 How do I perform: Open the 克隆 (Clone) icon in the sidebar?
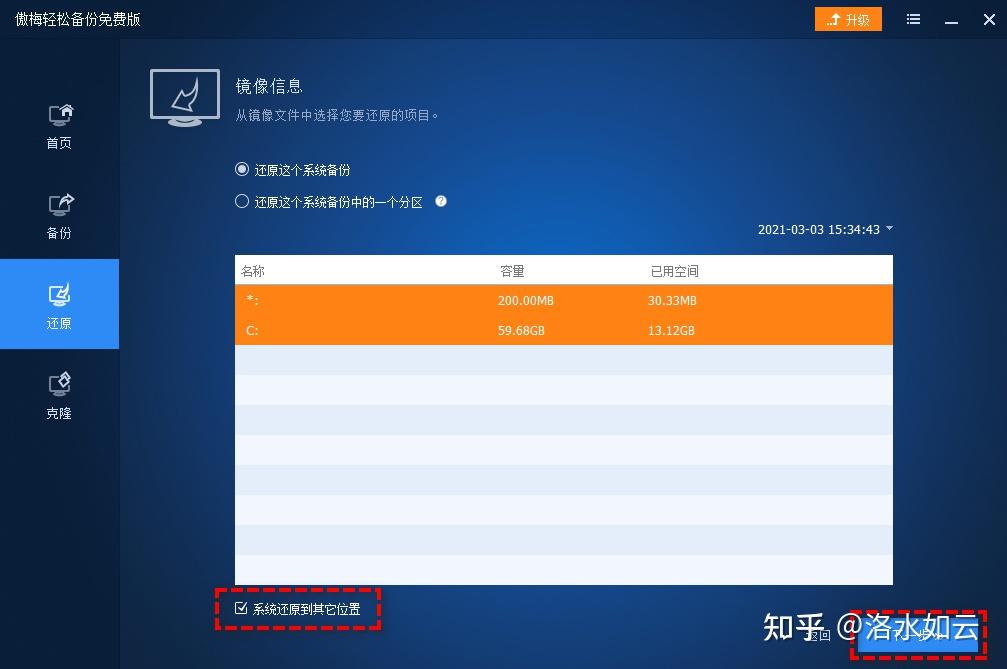pos(59,392)
